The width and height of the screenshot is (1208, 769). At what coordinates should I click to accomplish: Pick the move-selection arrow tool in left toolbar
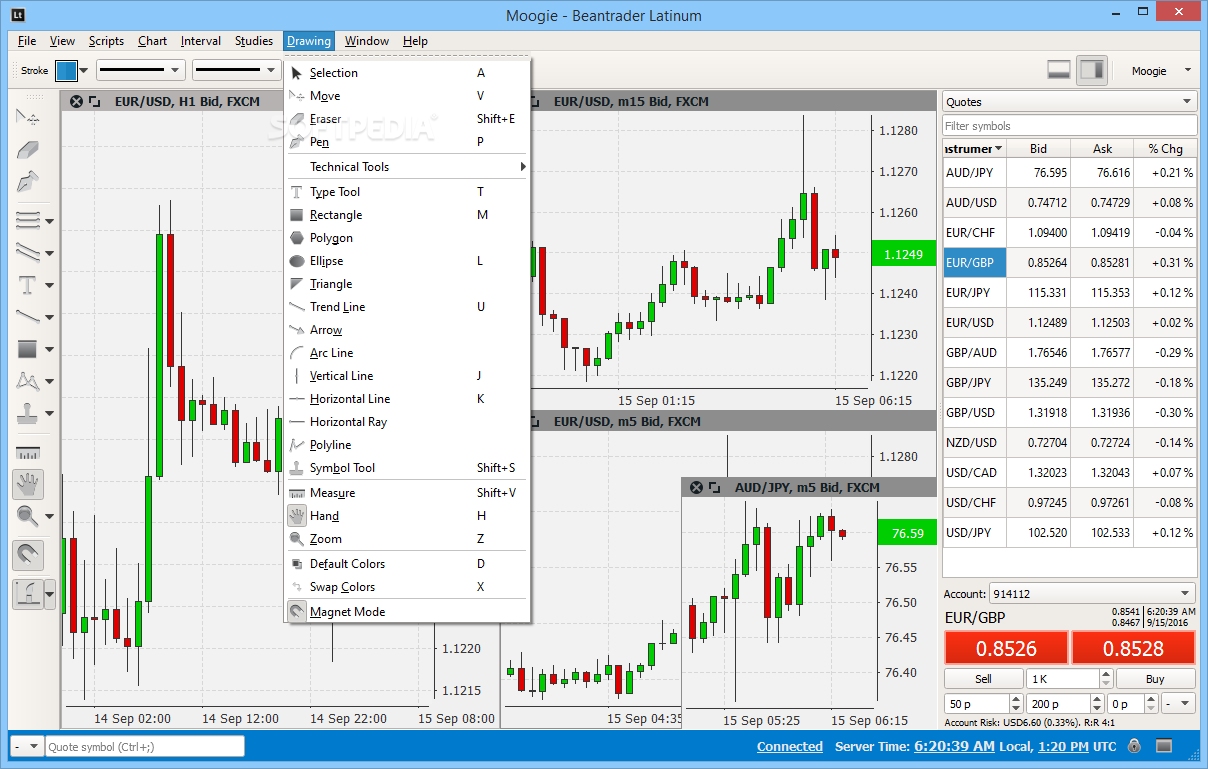(x=28, y=117)
